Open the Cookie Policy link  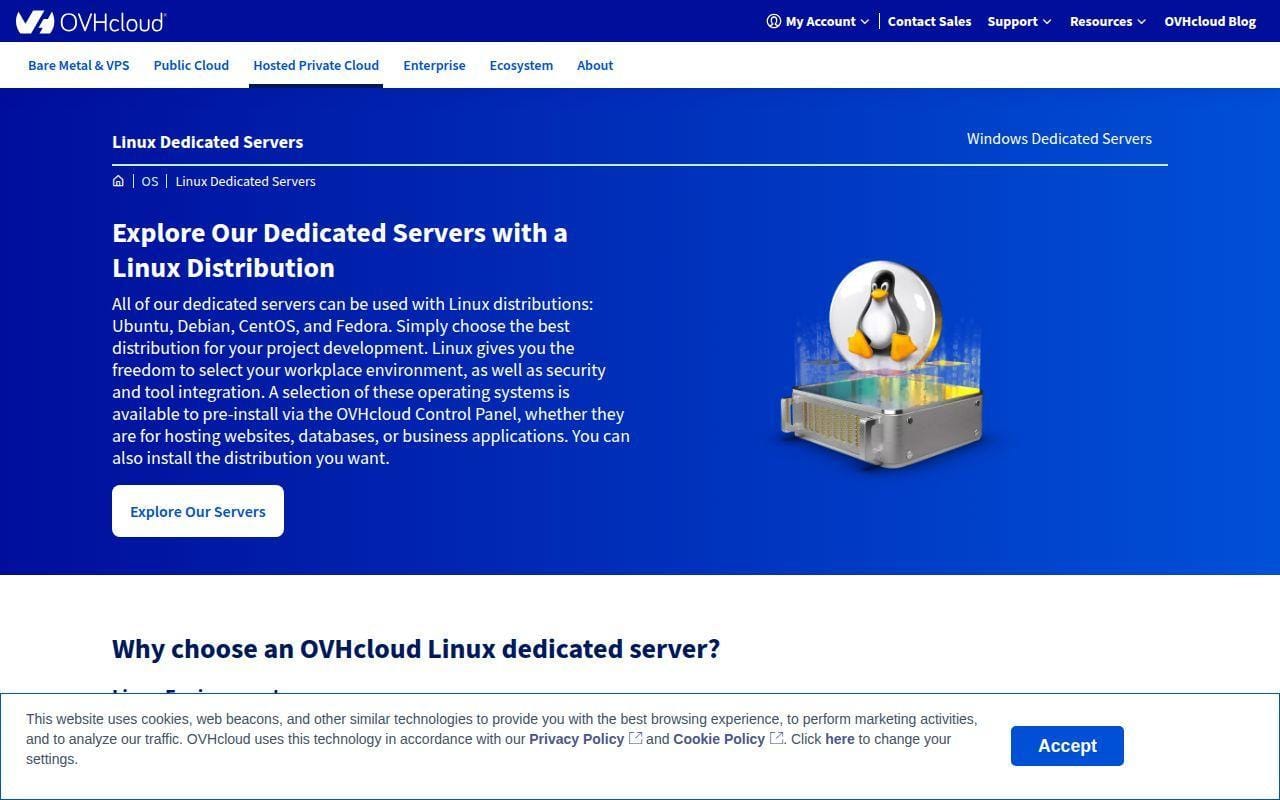coord(719,739)
